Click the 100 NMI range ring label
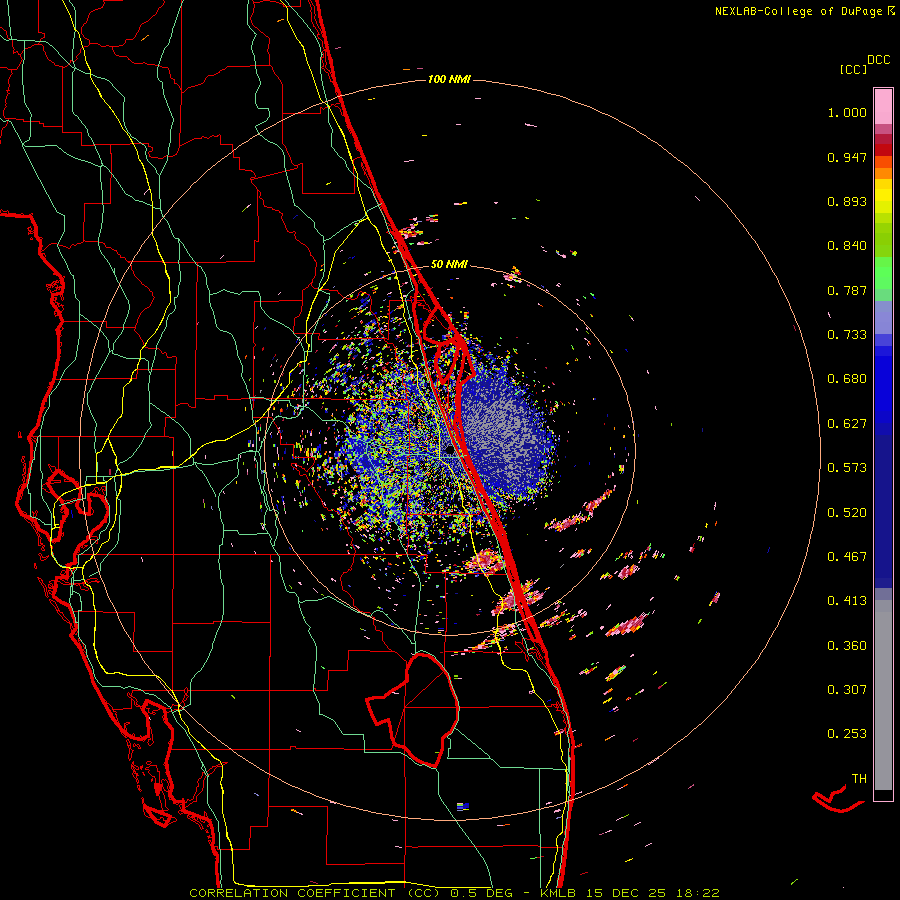Viewport: 900px width, 900px height. click(449, 79)
